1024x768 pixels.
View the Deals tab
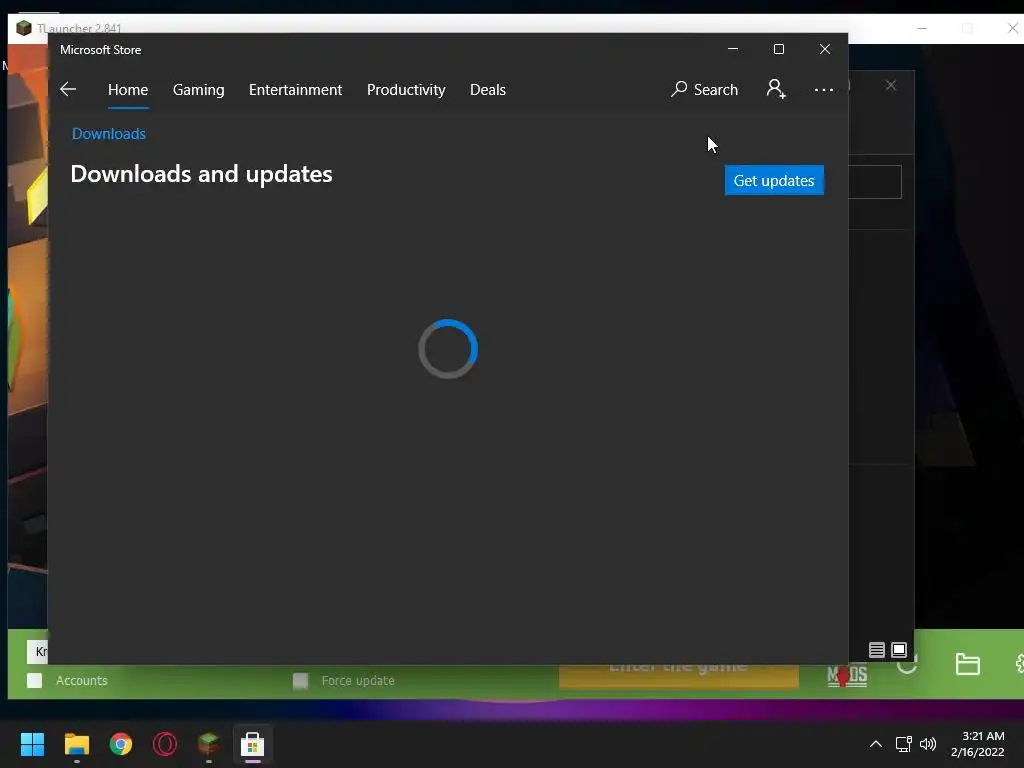click(x=488, y=90)
